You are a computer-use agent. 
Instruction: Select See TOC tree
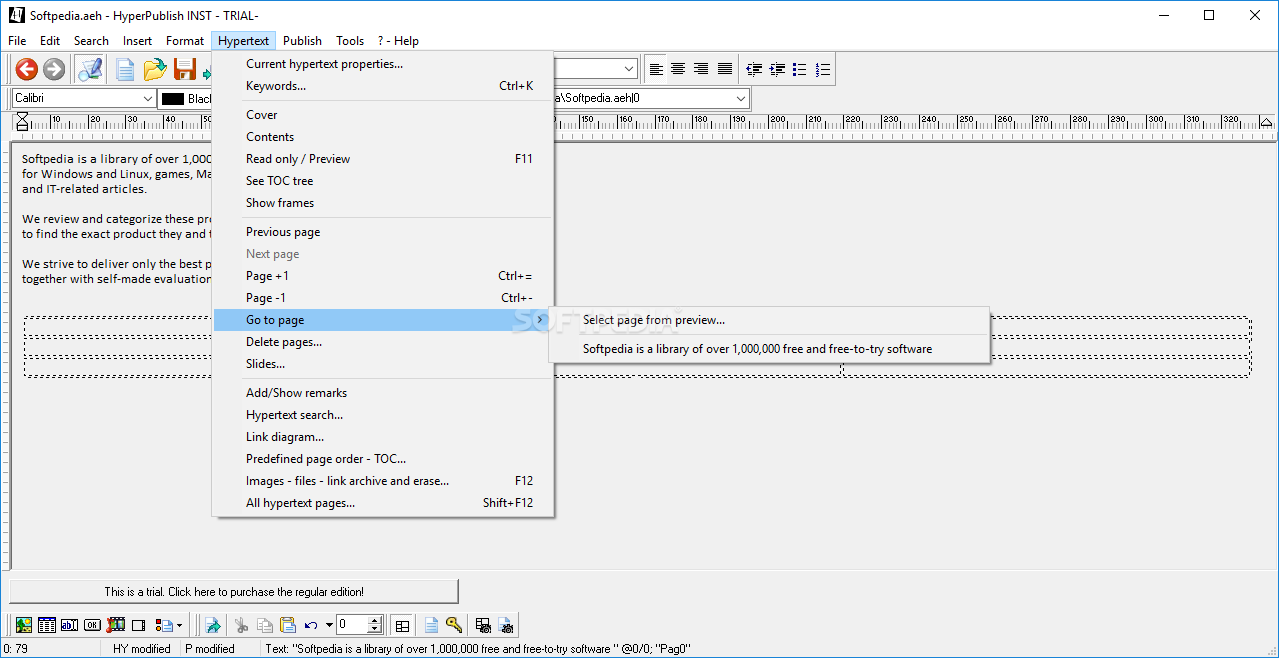pyautogui.click(x=381, y=181)
